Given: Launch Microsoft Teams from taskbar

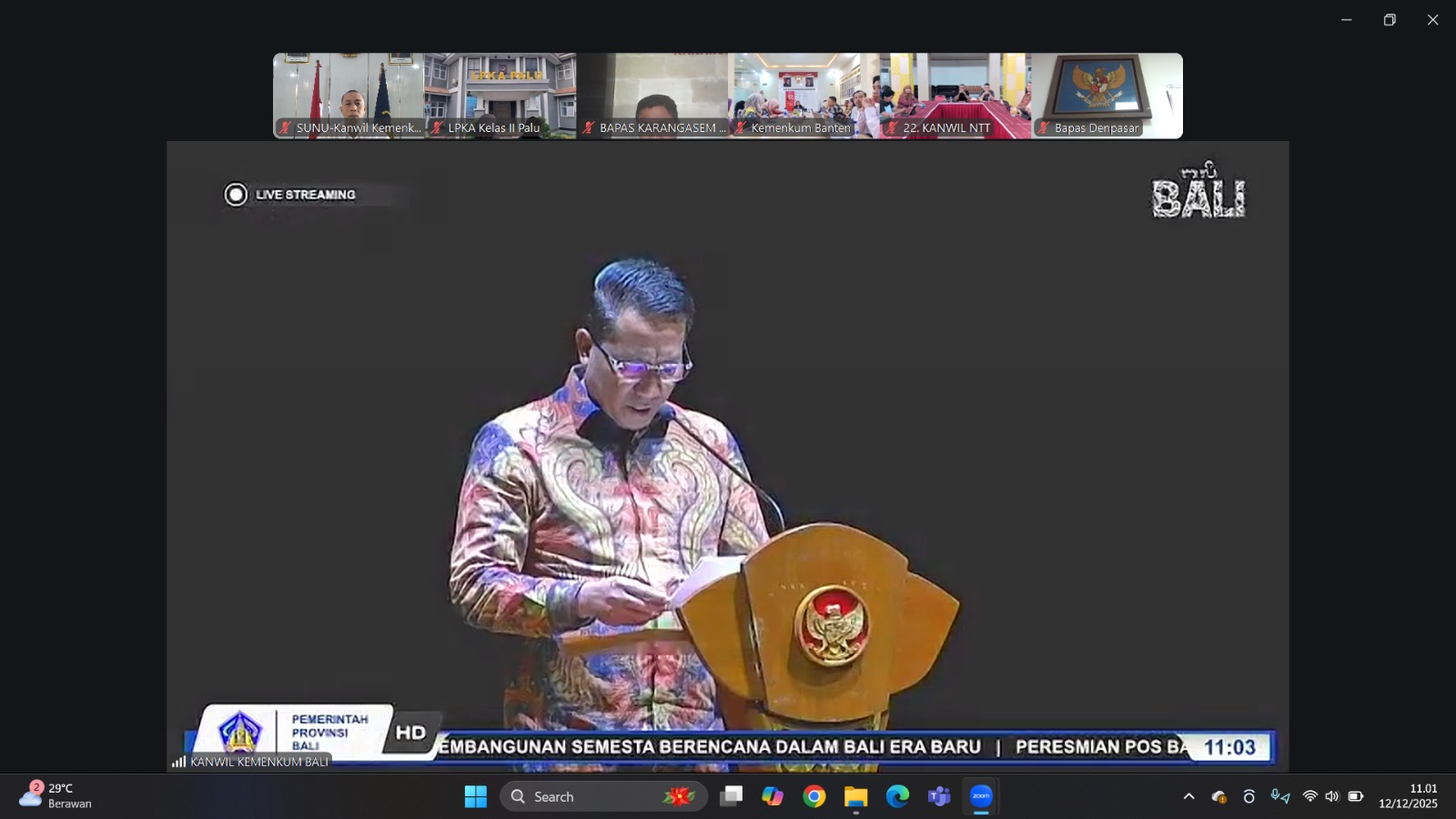Looking at the screenshot, I should [x=938, y=796].
